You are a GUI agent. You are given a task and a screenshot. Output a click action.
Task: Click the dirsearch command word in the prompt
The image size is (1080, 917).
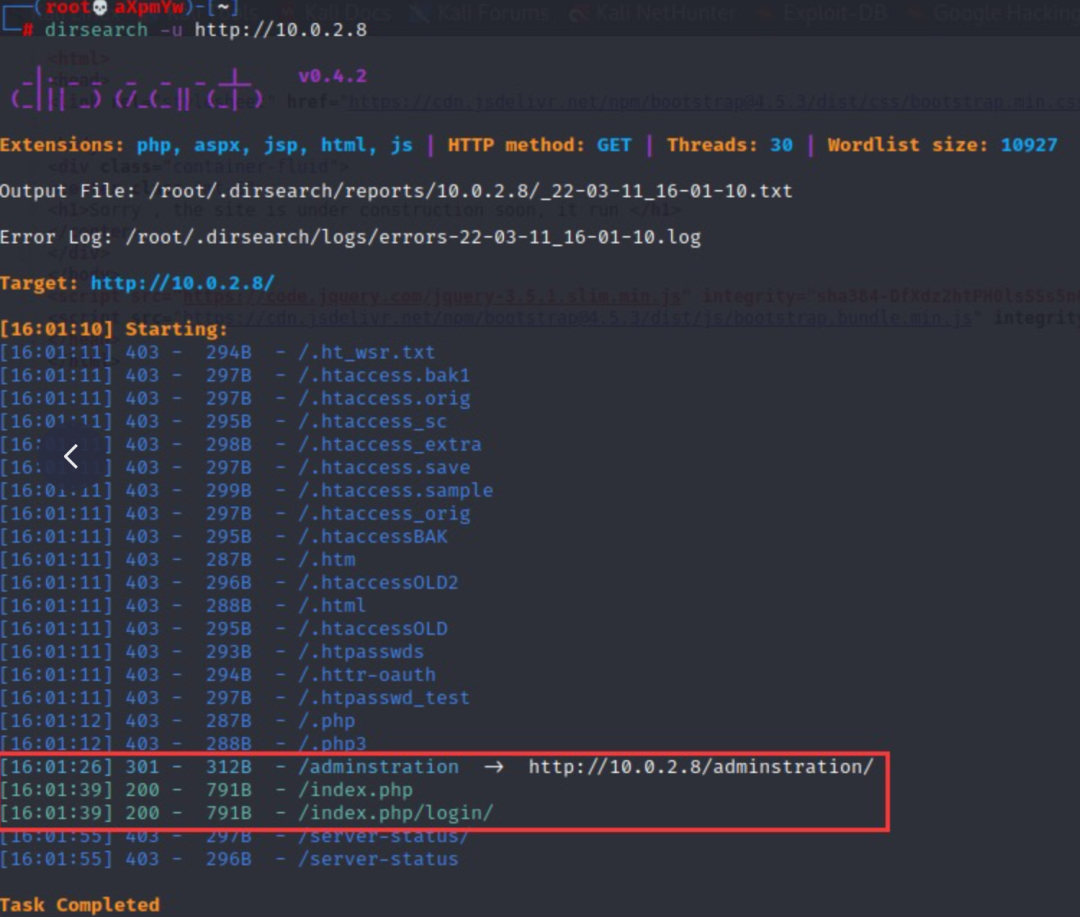pyautogui.click(x=96, y=30)
